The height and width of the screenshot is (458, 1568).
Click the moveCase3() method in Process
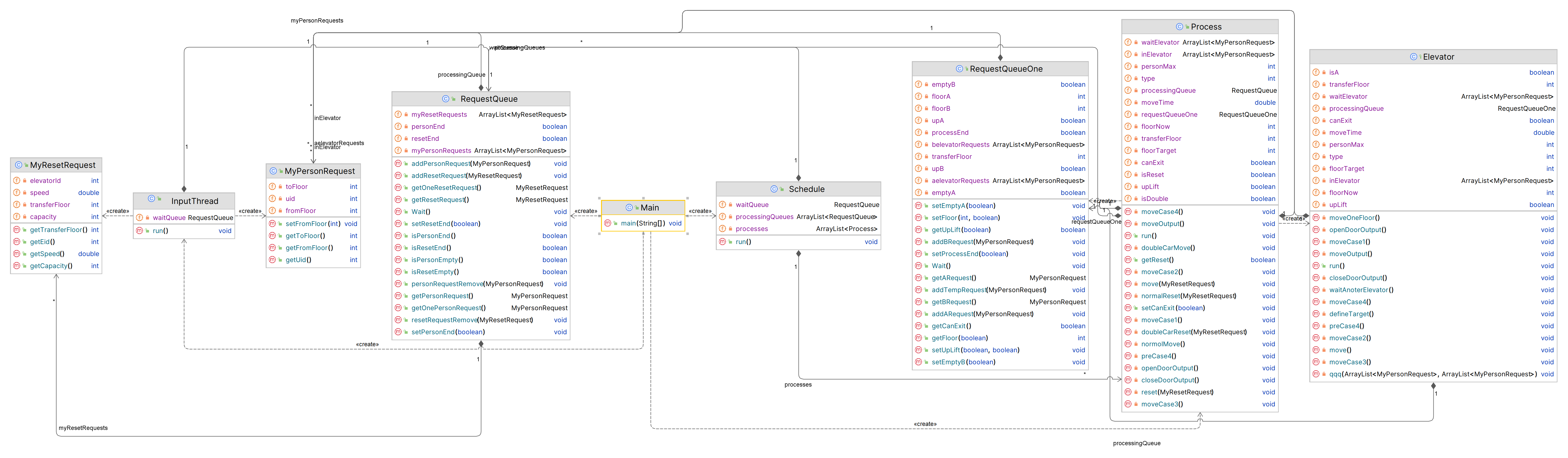[x=1200, y=404]
